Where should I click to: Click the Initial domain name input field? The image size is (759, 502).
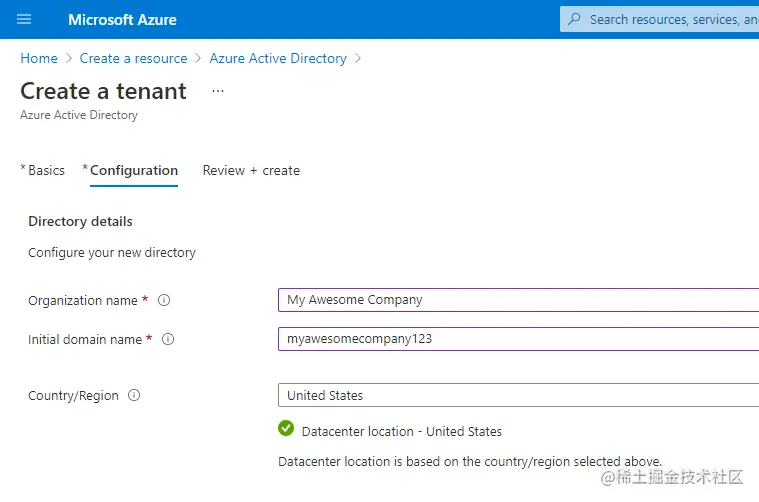click(518, 339)
